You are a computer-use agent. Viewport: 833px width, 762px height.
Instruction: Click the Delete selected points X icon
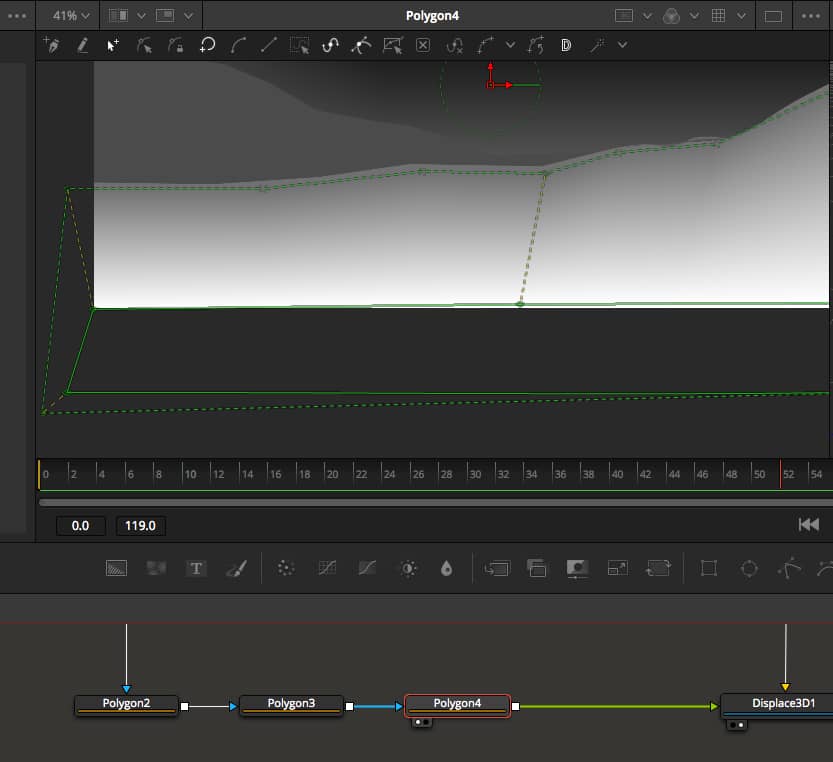click(423, 45)
